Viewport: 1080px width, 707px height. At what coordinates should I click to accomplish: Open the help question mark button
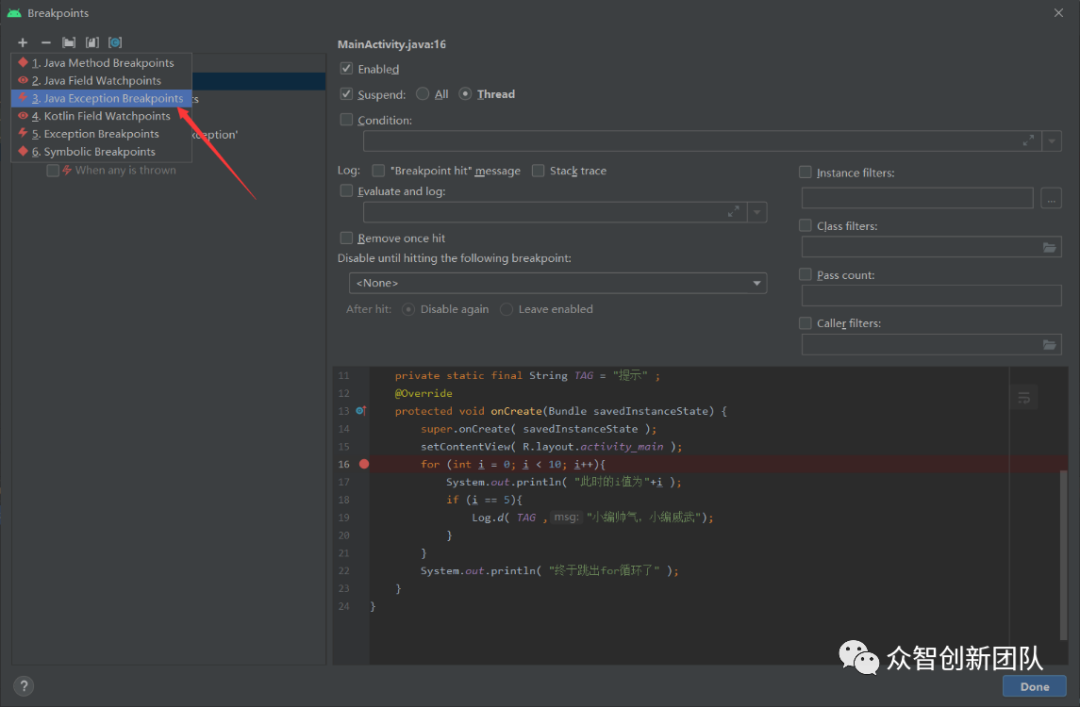(x=23, y=686)
